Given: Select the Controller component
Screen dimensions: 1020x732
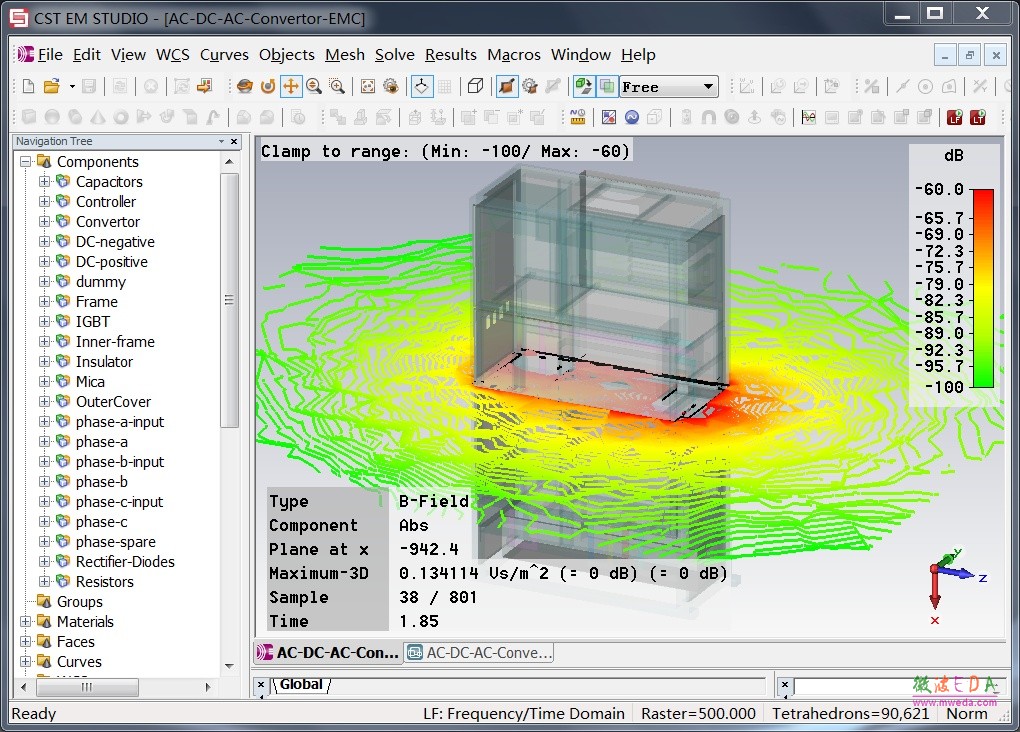Looking at the screenshot, I should (105, 202).
